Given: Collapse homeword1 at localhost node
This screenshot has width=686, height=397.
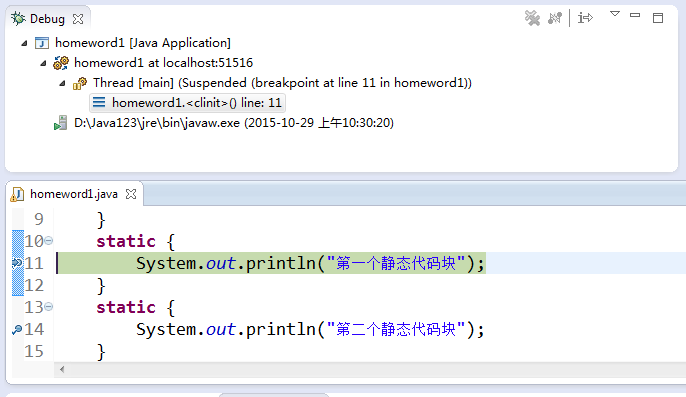Looking at the screenshot, I should [x=43, y=63].
